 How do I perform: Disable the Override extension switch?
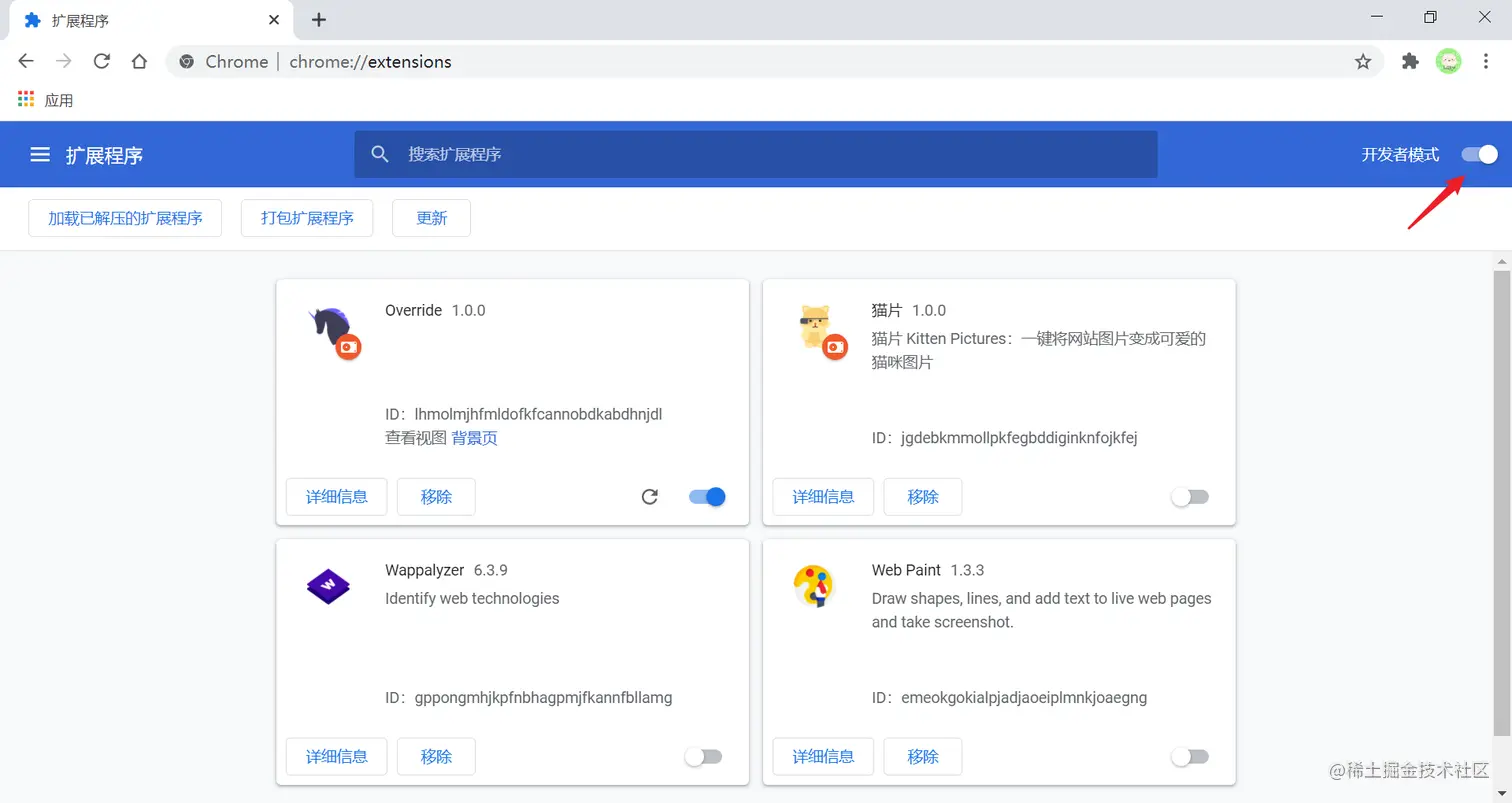coord(707,496)
